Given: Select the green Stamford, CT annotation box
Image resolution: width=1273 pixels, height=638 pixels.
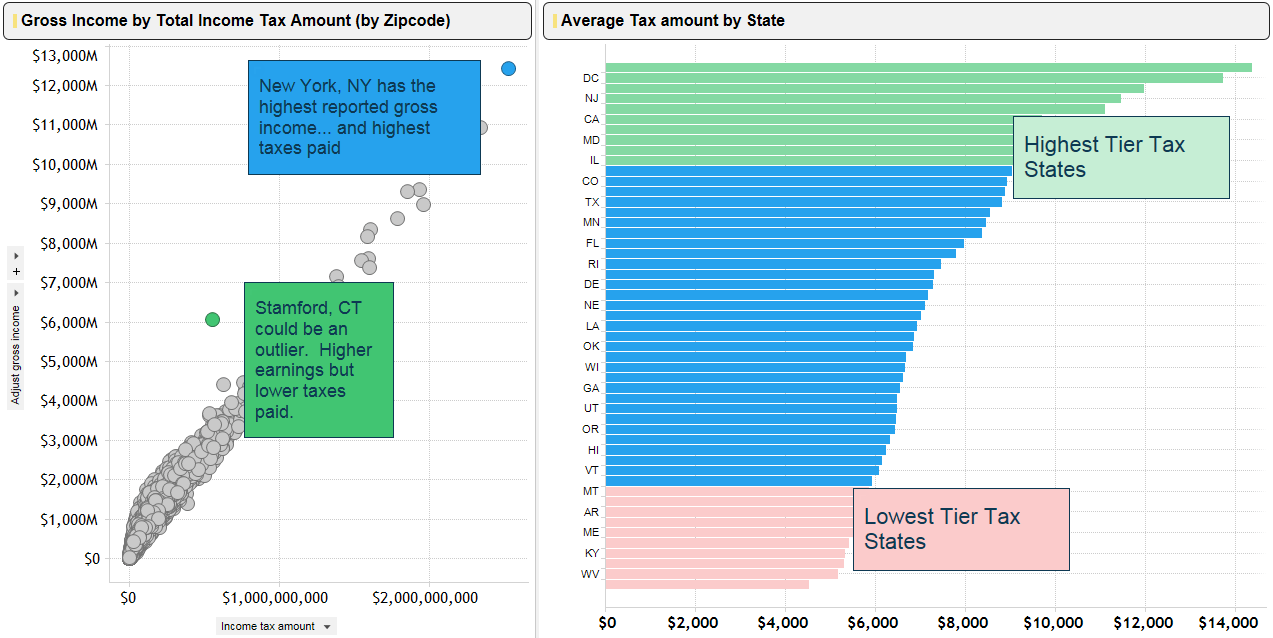Looking at the screenshot, I should point(318,360).
